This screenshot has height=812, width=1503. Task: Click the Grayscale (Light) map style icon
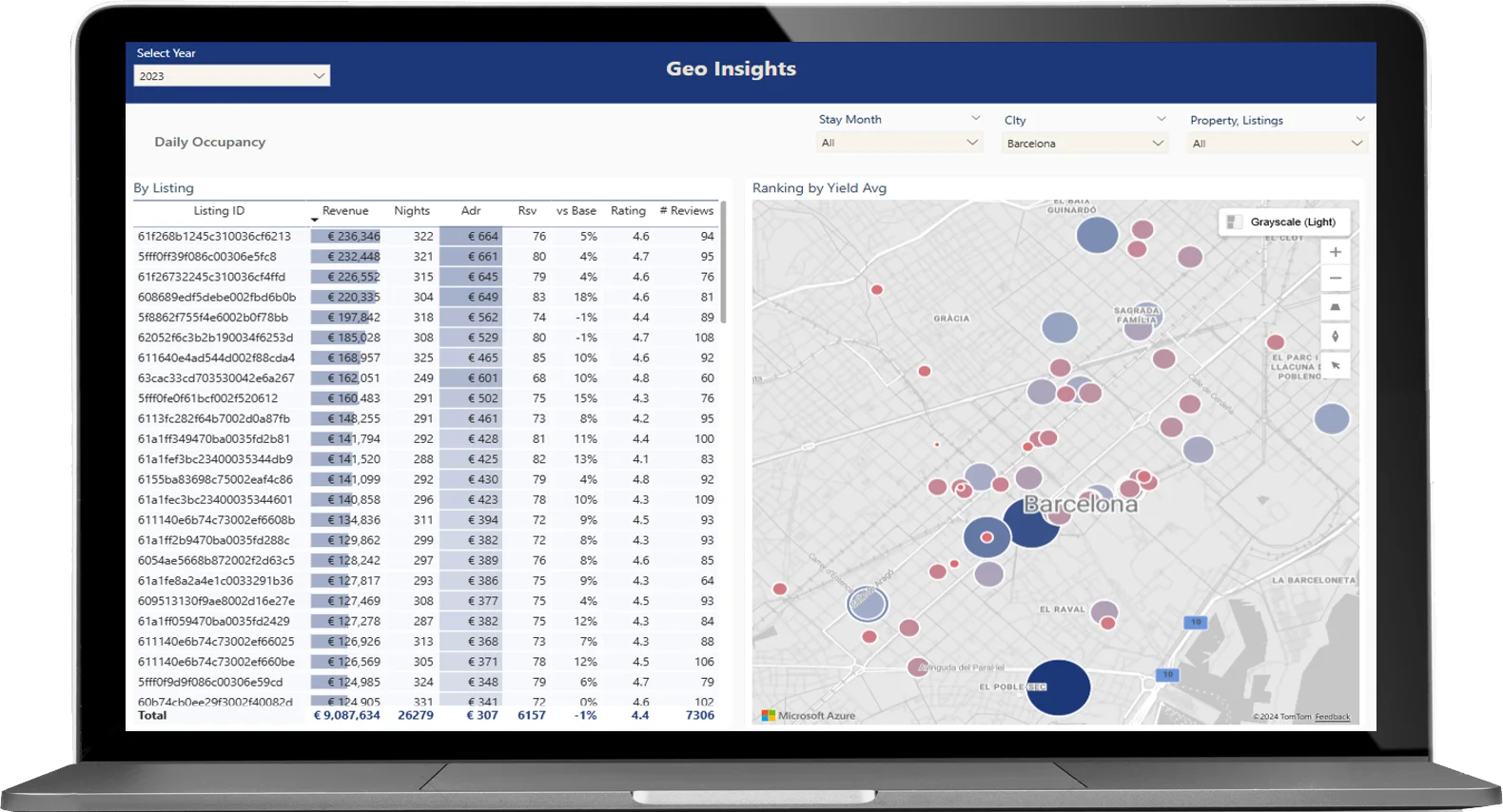click(x=1234, y=222)
